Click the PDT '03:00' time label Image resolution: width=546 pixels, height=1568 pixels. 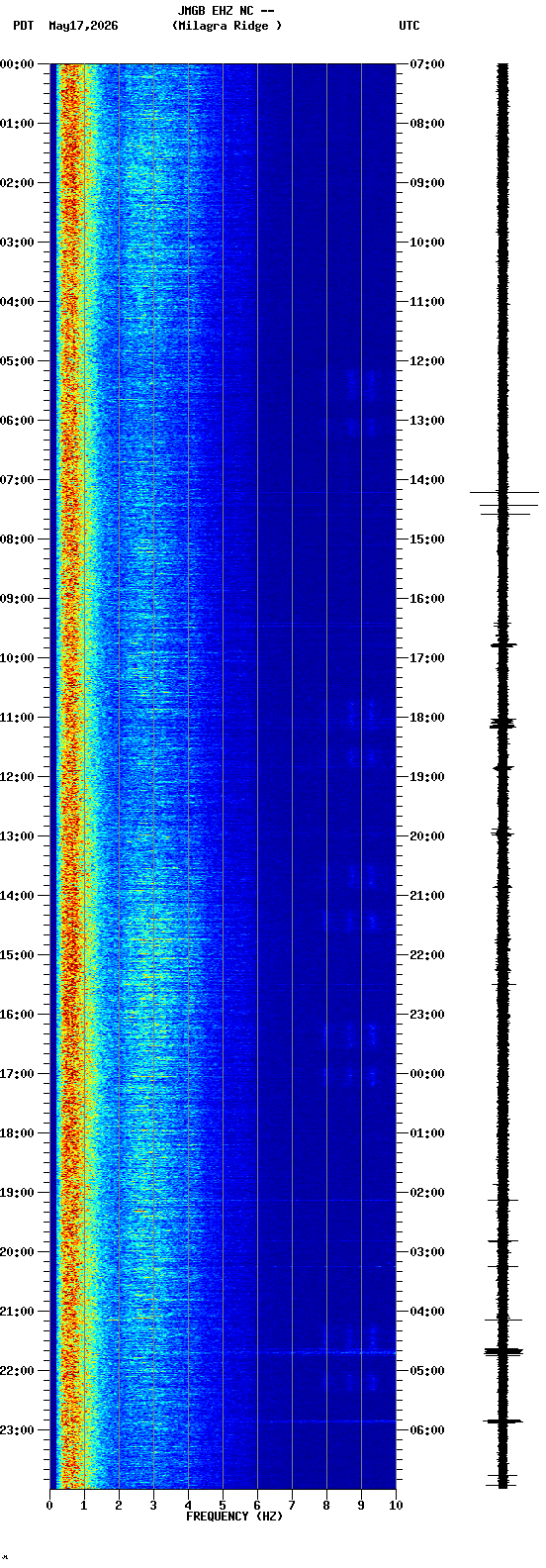point(17,243)
